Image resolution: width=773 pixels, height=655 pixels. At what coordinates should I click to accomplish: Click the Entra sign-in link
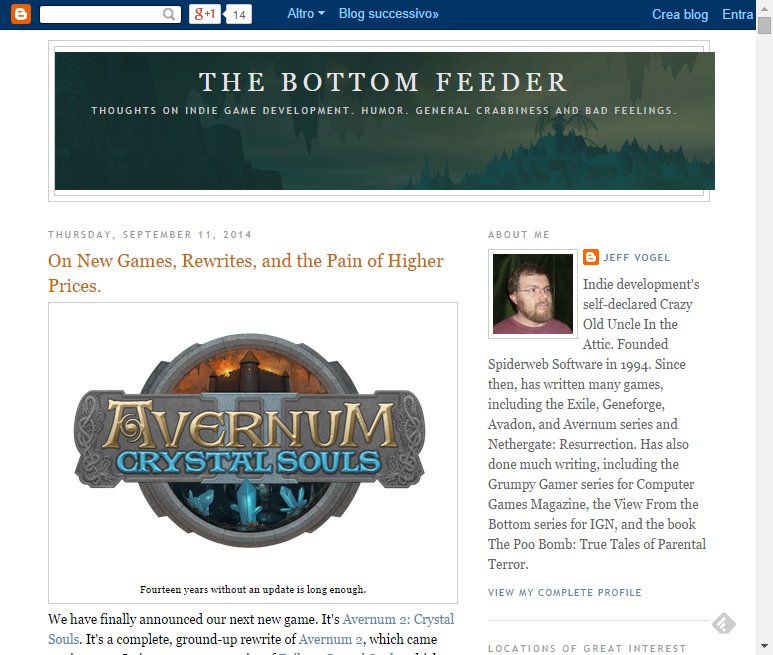click(x=738, y=14)
